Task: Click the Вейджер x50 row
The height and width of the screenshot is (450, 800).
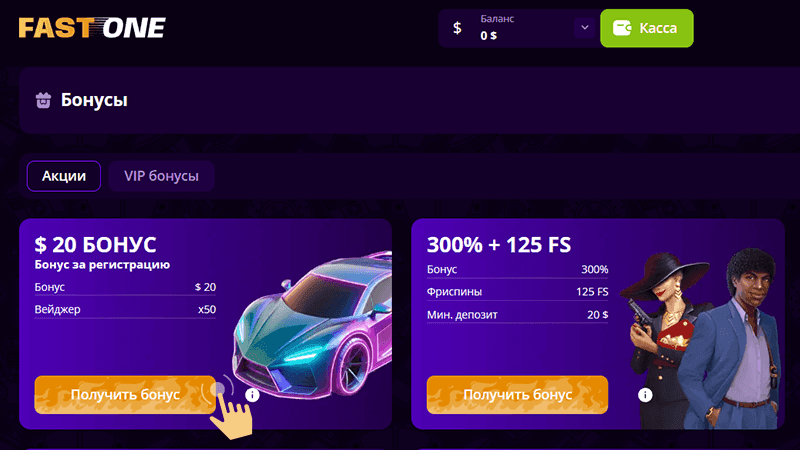Action: (125, 309)
